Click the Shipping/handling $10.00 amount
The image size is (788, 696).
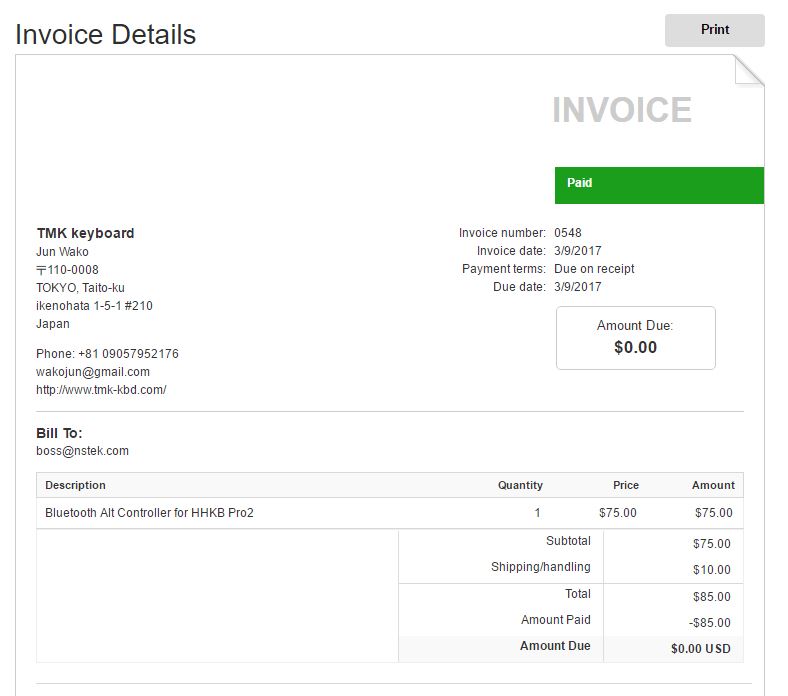tap(711, 570)
